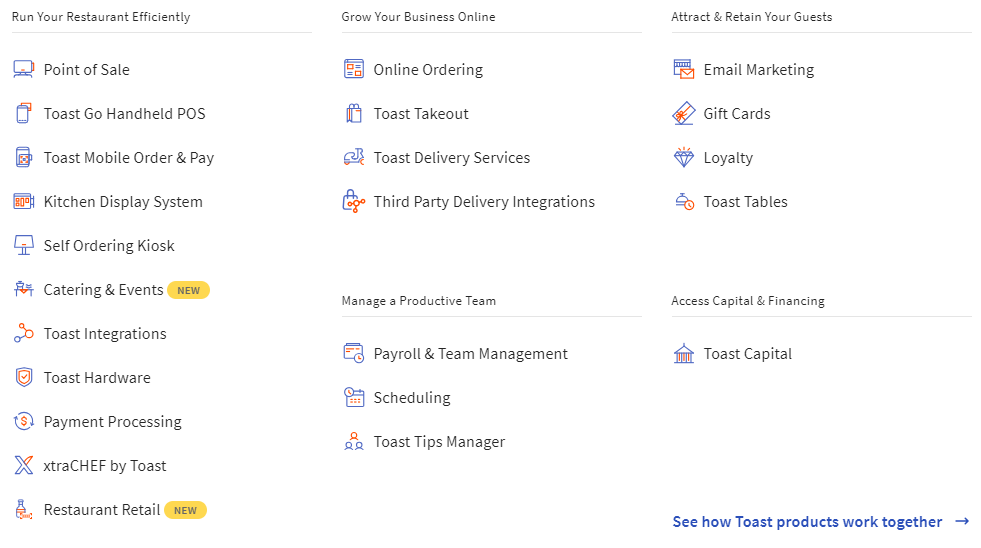
Task: Open Toast Delivery Services link
Action: pos(452,158)
